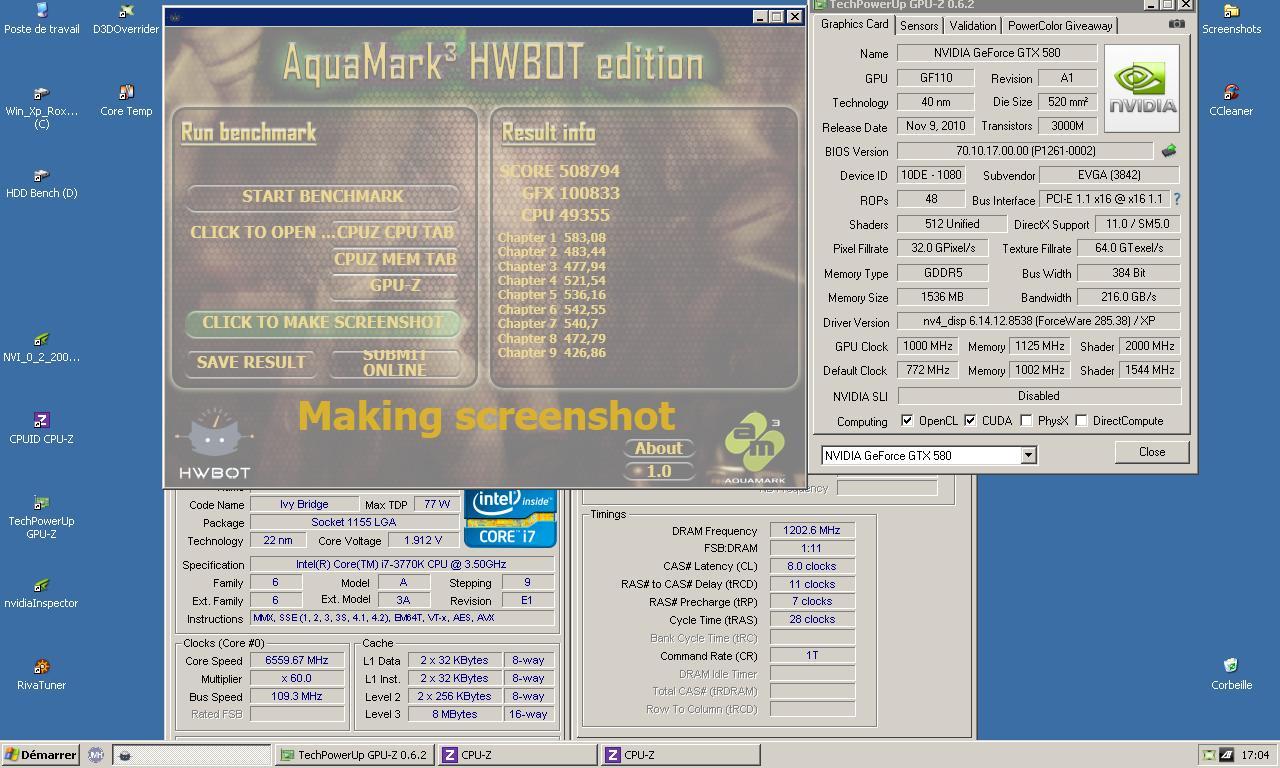Switch to second CPU-Z taskbar item
The width and height of the screenshot is (1280, 768).
(678, 755)
